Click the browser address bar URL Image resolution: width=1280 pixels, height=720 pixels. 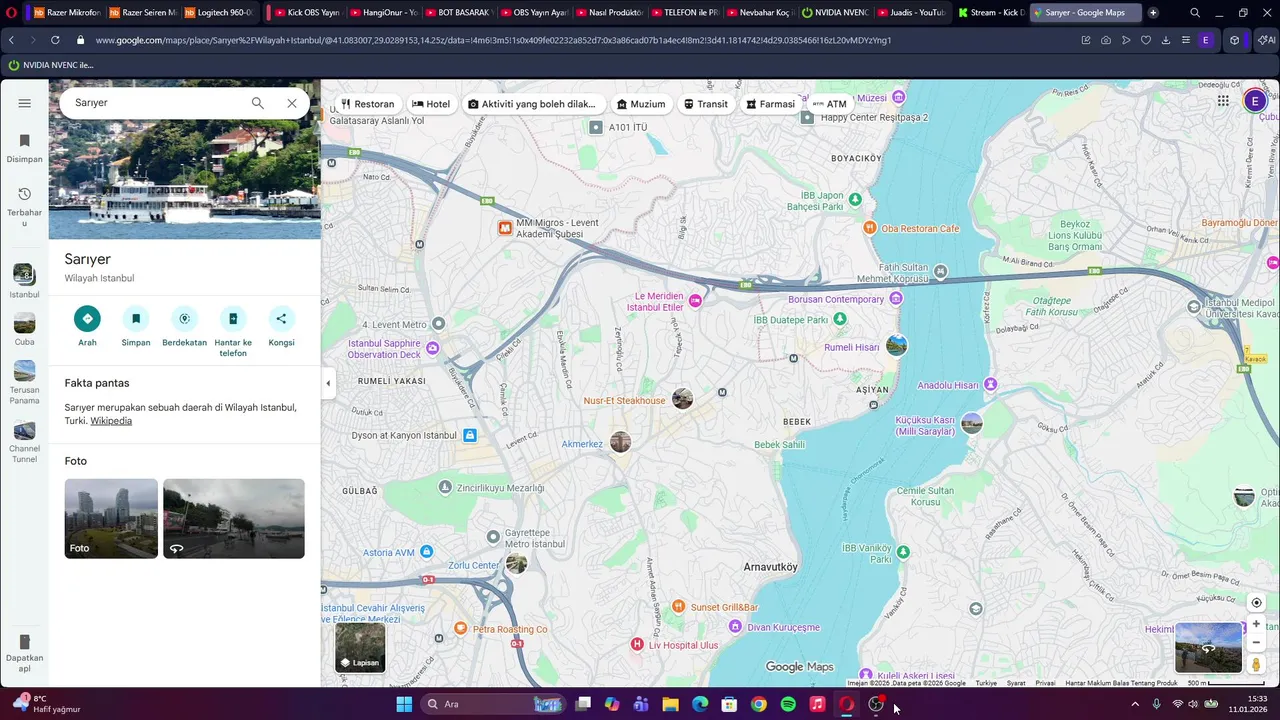[493, 40]
